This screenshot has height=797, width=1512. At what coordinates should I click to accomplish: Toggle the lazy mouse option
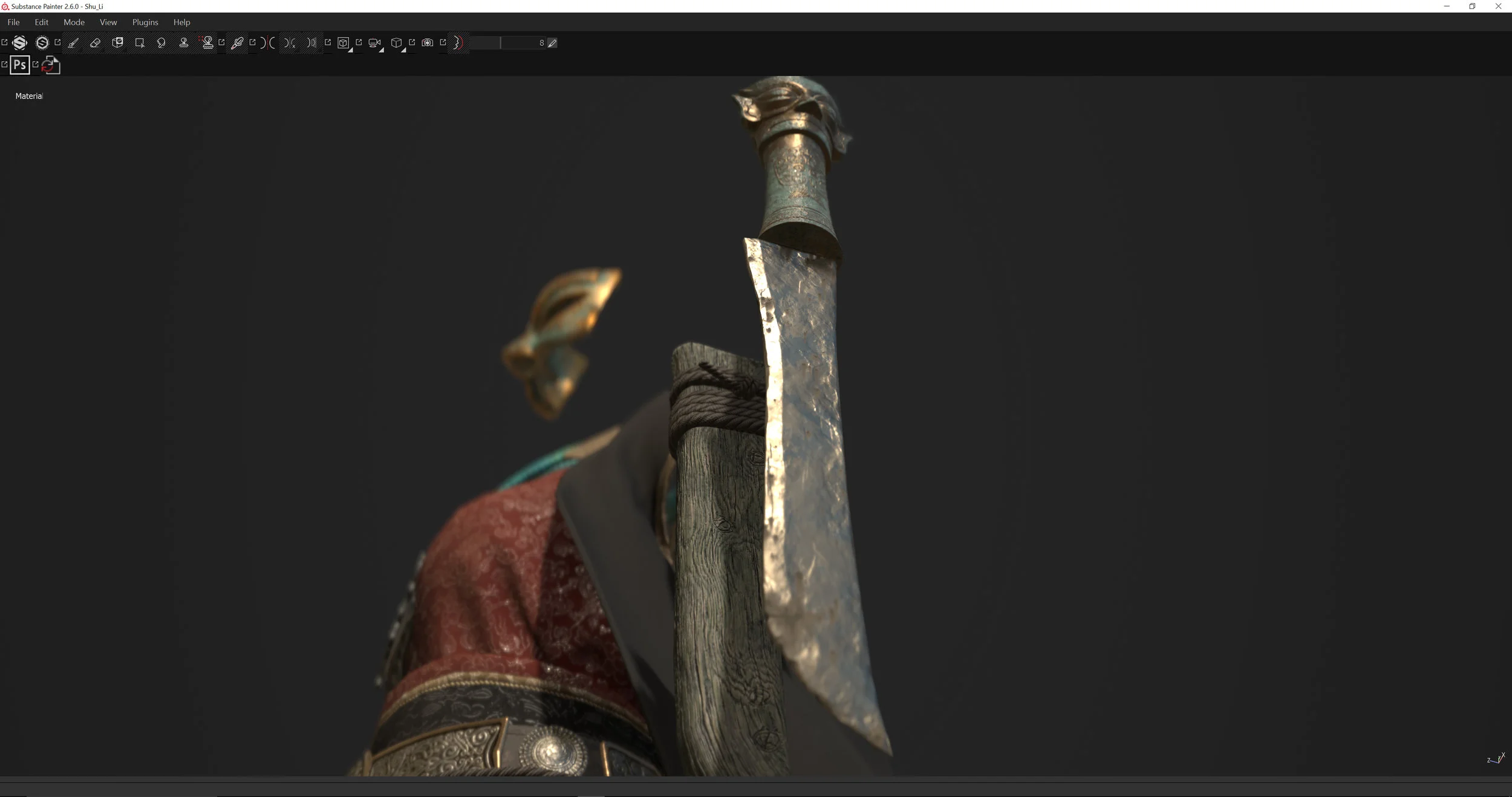(458, 43)
